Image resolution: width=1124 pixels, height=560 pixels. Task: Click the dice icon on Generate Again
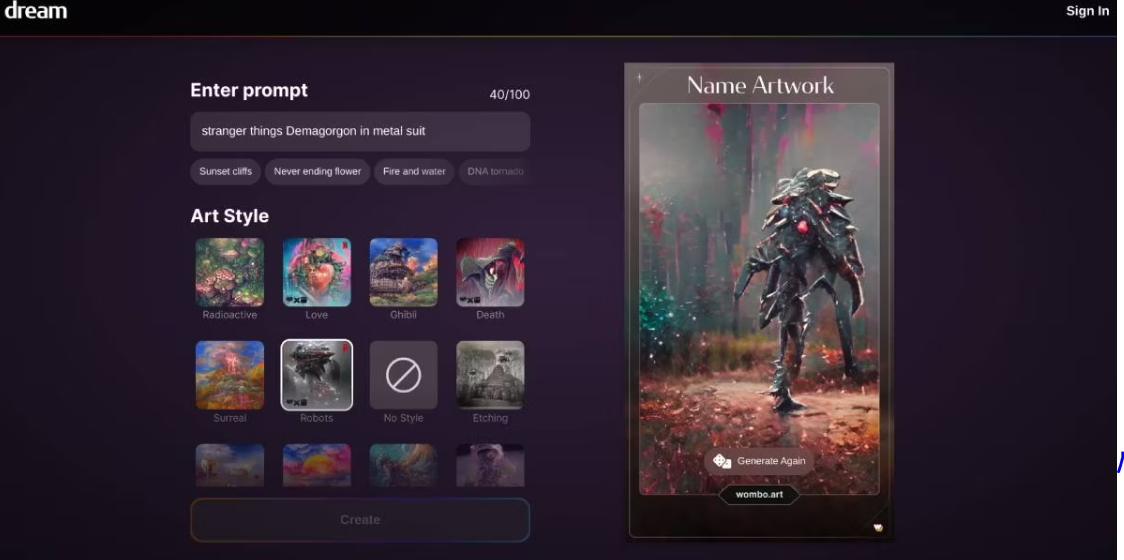point(722,461)
